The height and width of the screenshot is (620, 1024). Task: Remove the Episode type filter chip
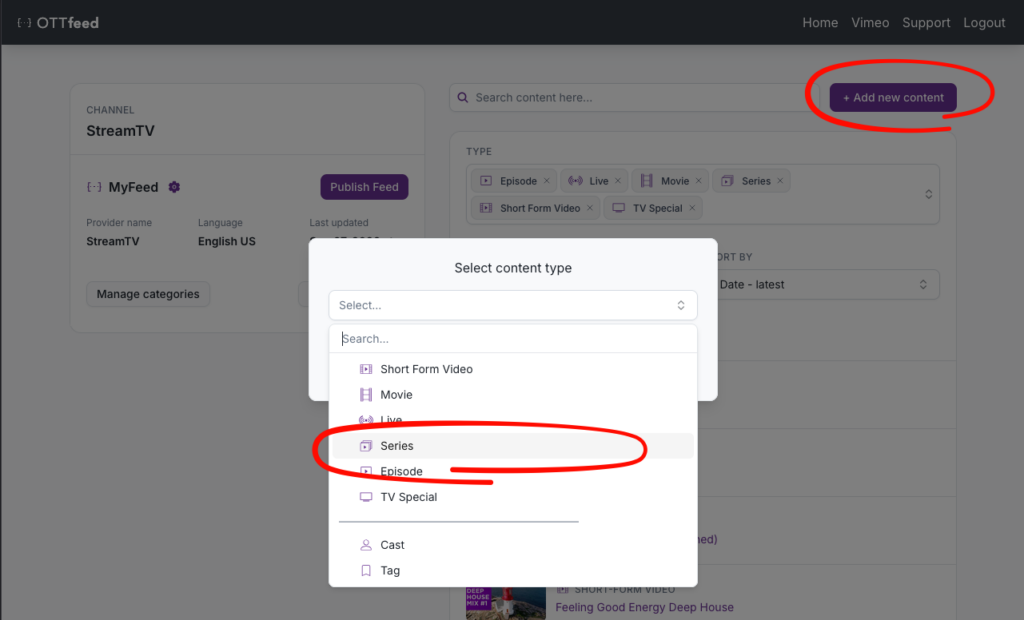[547, 181]
